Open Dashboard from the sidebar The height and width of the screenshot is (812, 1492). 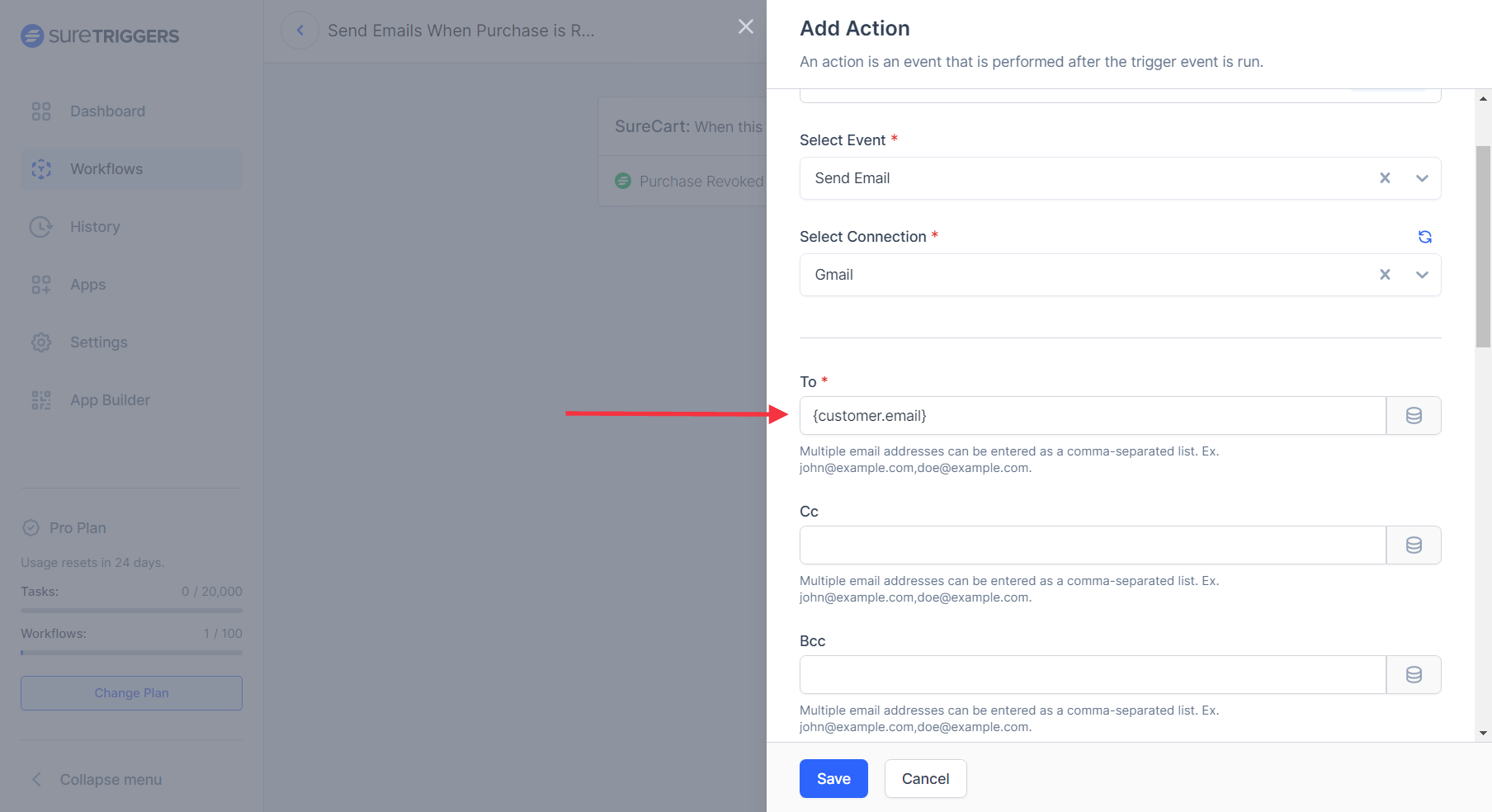(x=107, y=111)
